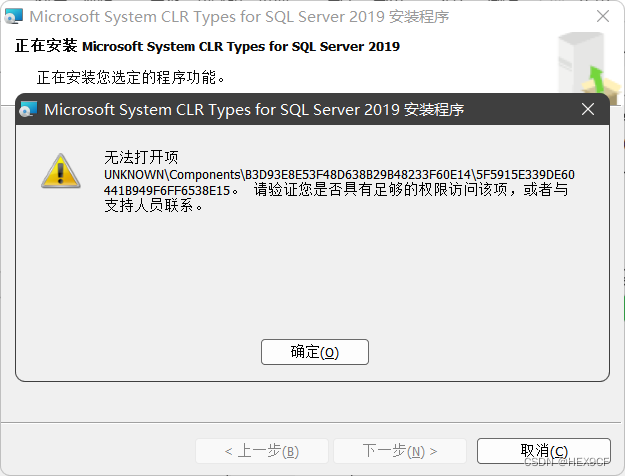The height and width of the screenshot is (476, 625).
Task: Click installer icon in error dialog title bar
Action: click(x=28, y=109)
